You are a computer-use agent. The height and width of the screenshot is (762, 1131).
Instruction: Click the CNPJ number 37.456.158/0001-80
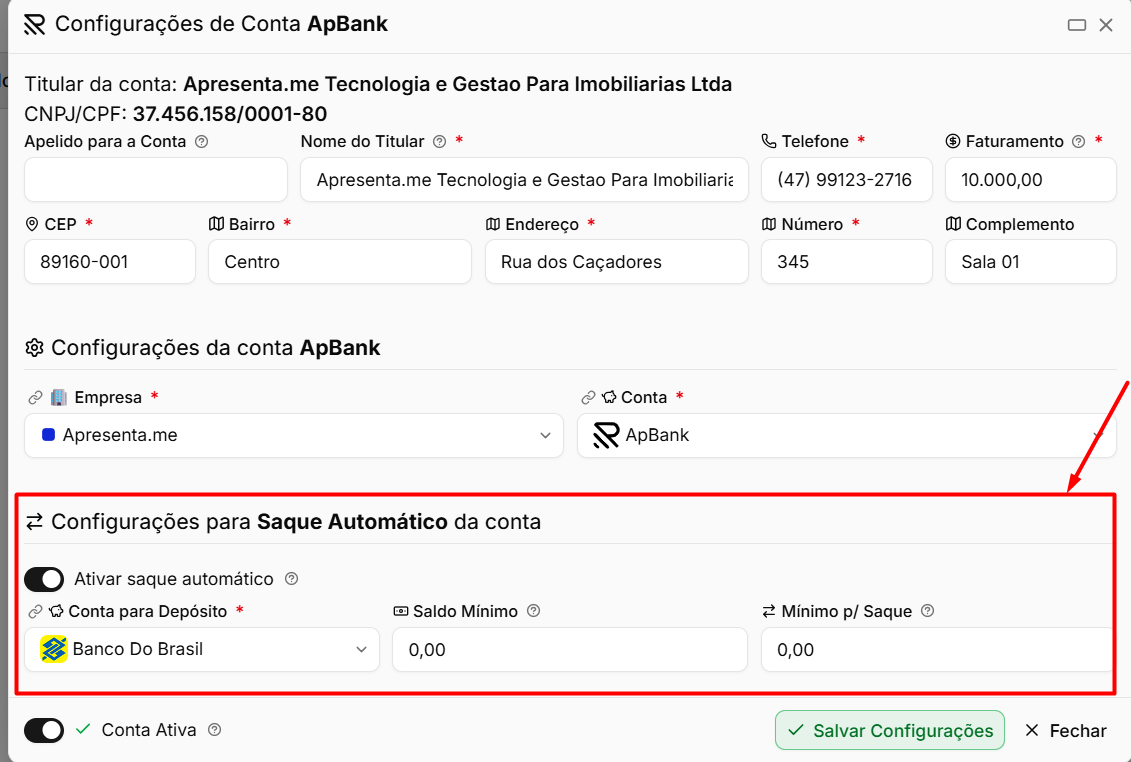[x=230, y=114]
